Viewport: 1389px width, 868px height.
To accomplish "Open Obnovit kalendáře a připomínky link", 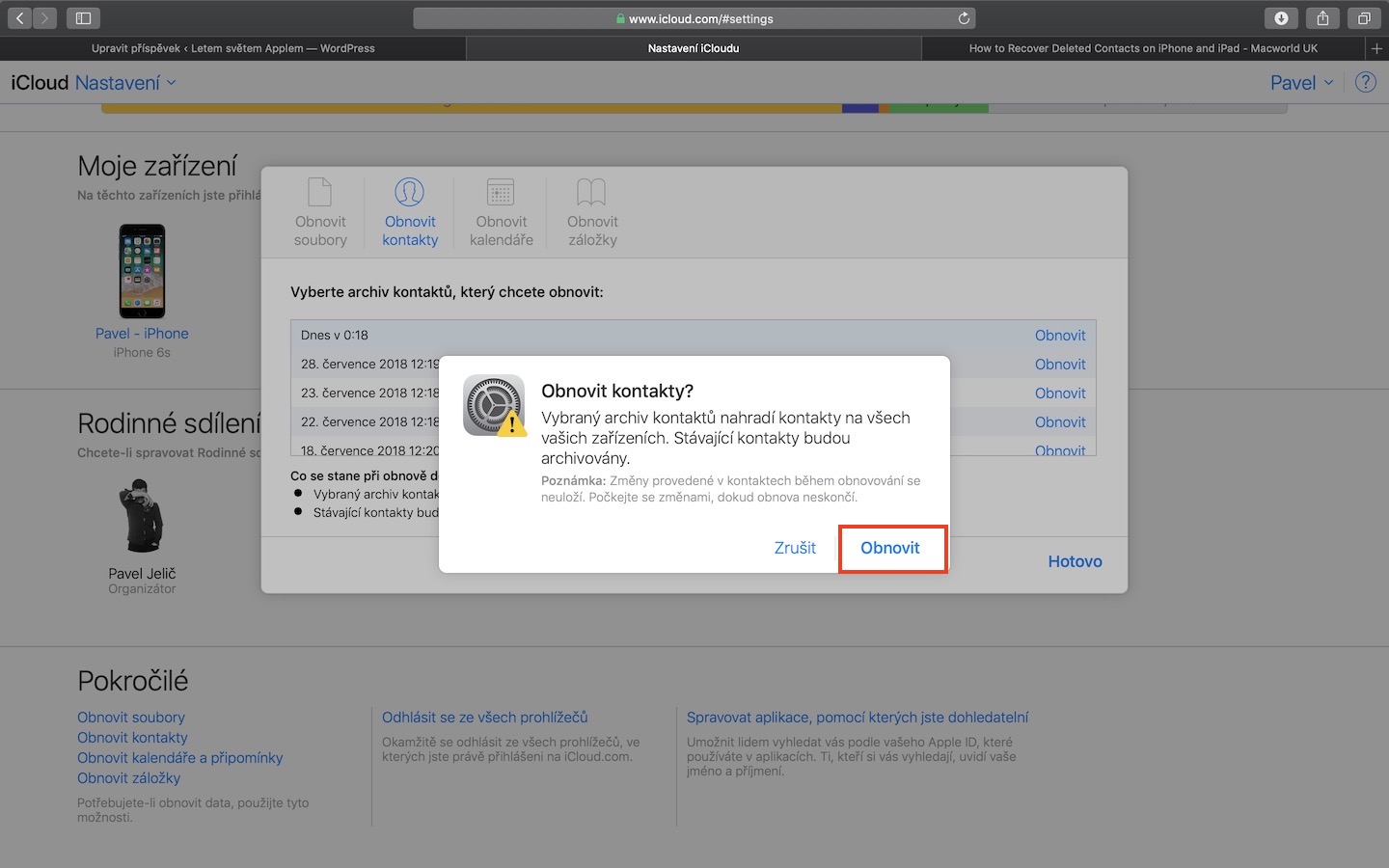I will (x=180, y=758).
